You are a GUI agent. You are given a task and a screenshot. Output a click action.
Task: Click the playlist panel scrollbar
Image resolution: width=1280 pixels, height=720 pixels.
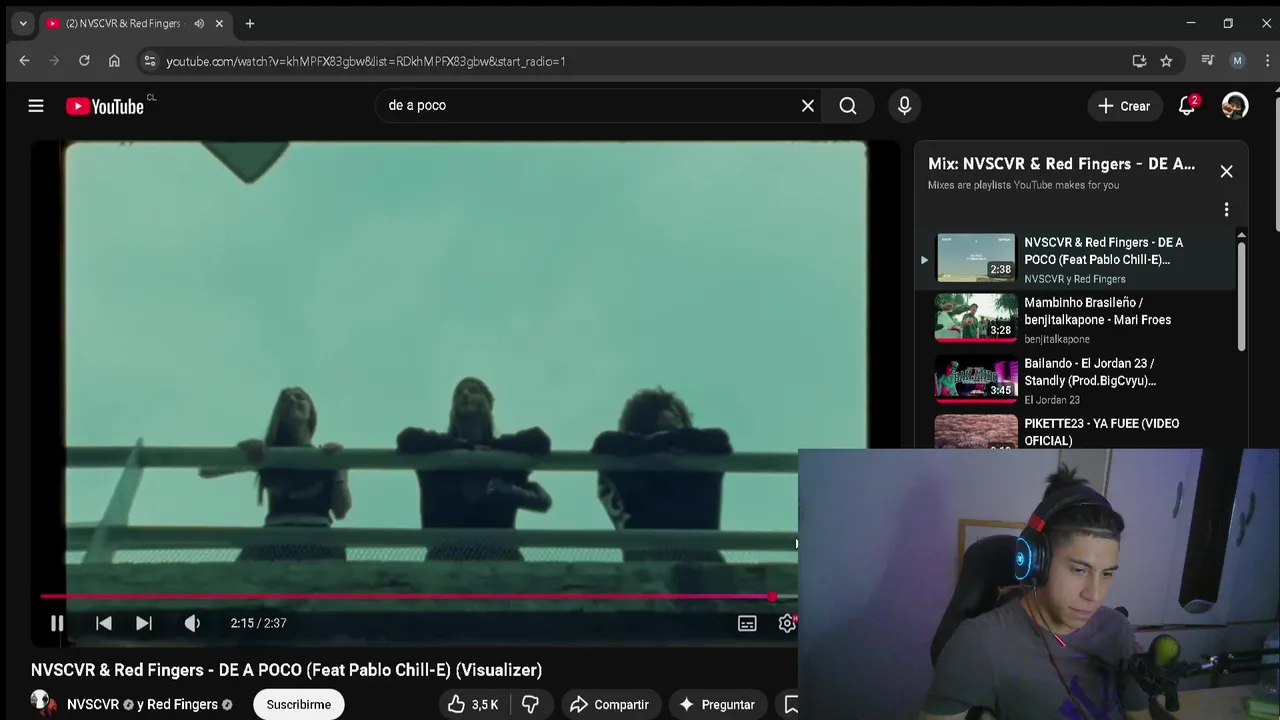(x=1241, y=296)
